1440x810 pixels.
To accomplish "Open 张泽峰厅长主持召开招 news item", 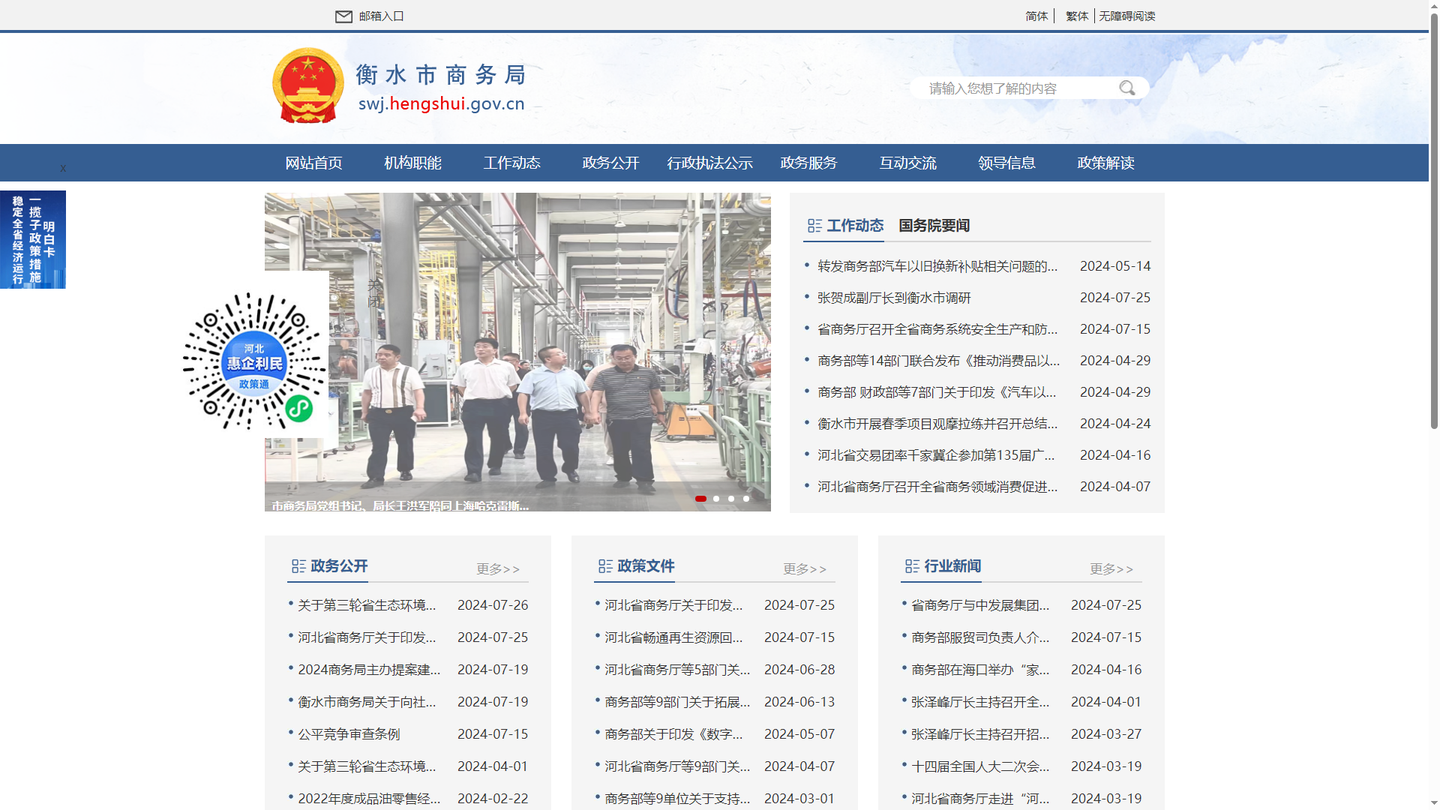I will (981, 734).
